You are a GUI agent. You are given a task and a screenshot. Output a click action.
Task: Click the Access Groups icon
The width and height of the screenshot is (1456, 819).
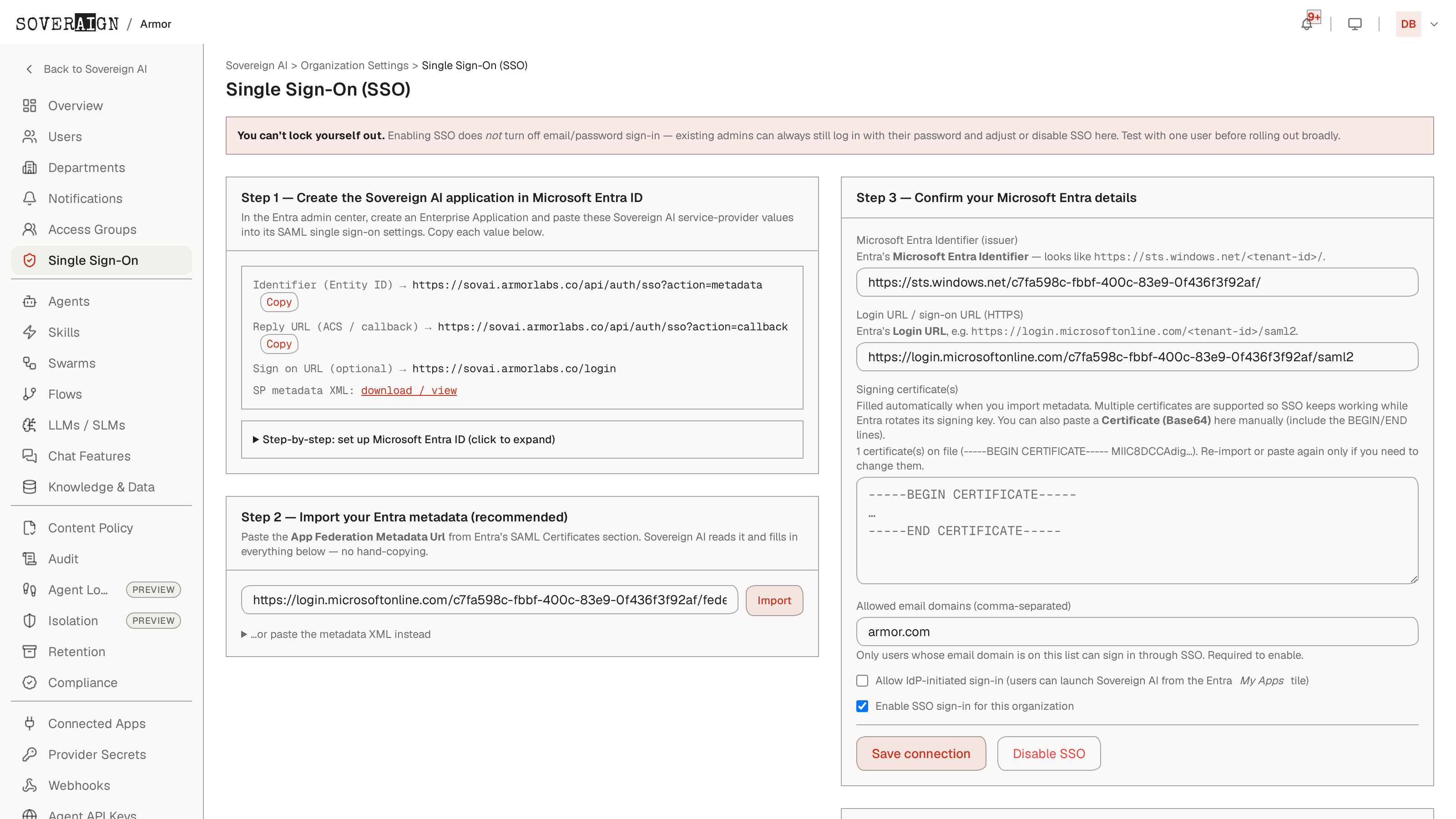pos(30,229)
